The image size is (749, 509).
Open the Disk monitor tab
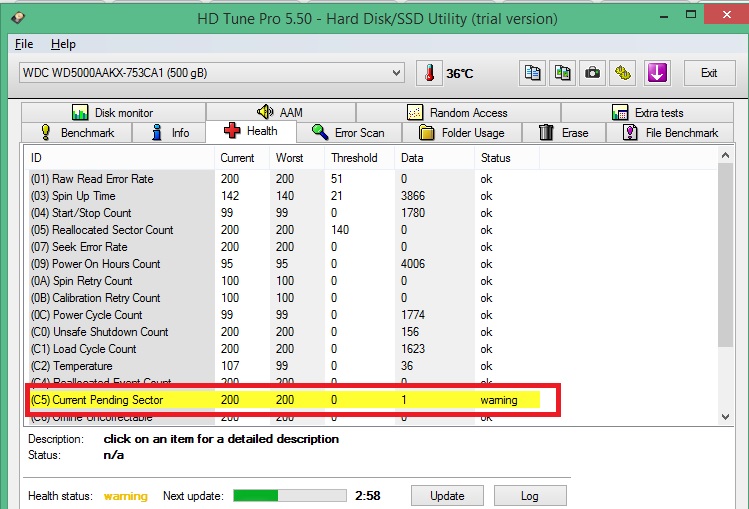click(x=113, y=113)
